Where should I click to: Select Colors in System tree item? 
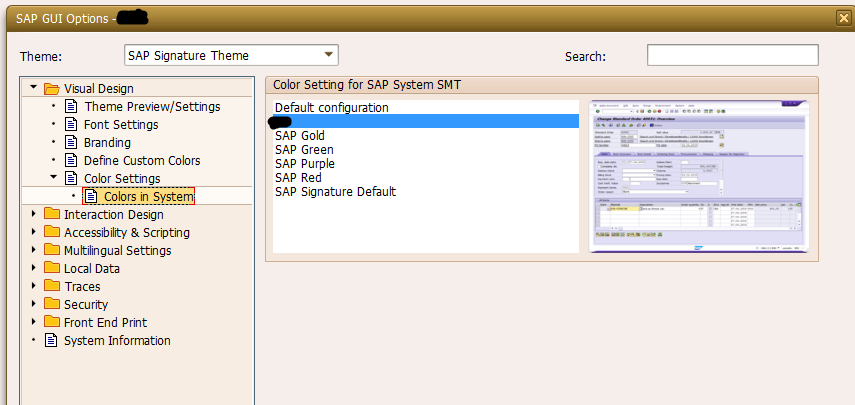point(148,197)
